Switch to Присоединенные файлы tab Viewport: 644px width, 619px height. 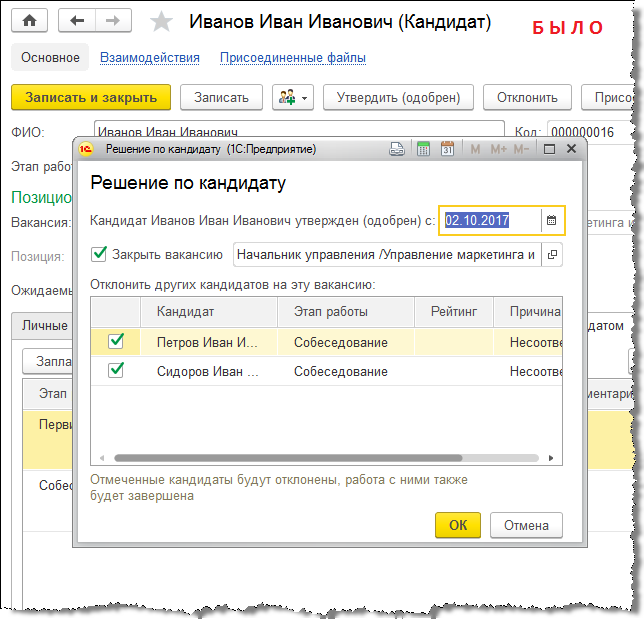(292, 58)
